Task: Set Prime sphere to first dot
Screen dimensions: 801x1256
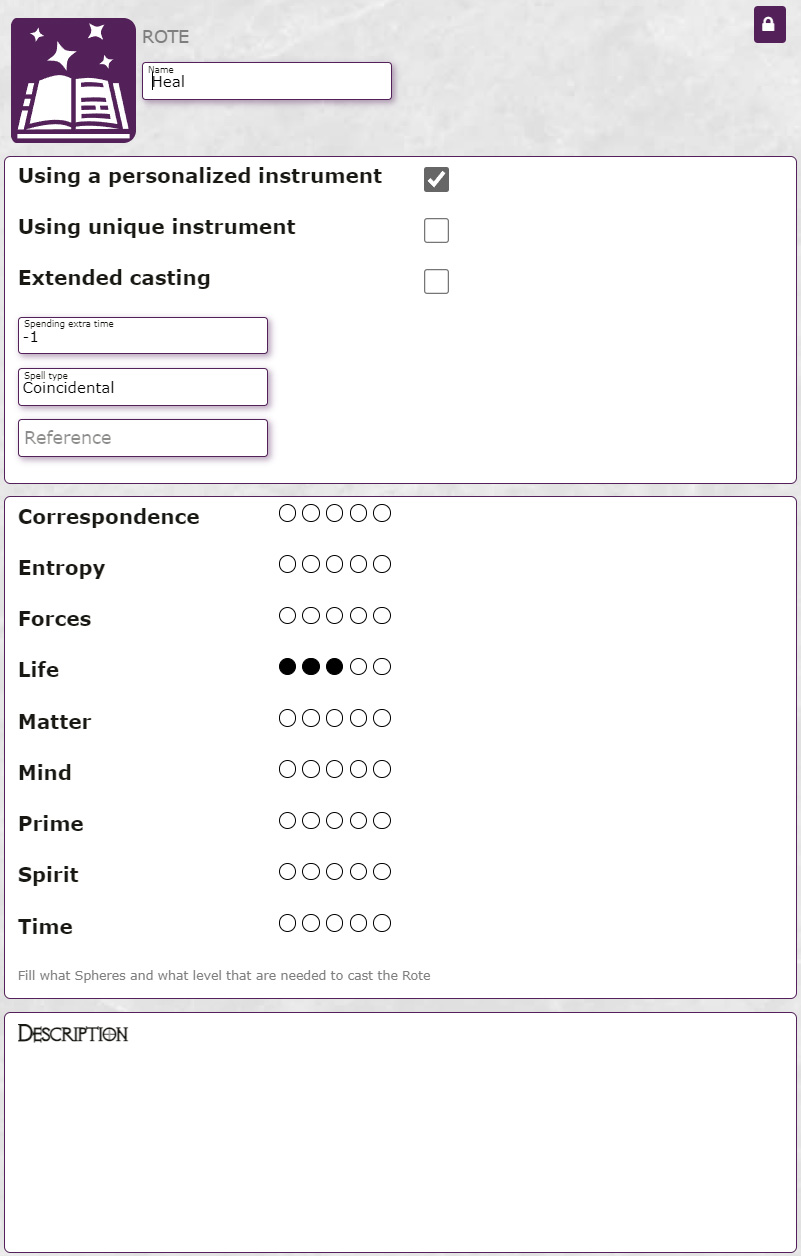Action: pyautogui.click(x=287, y=821)
